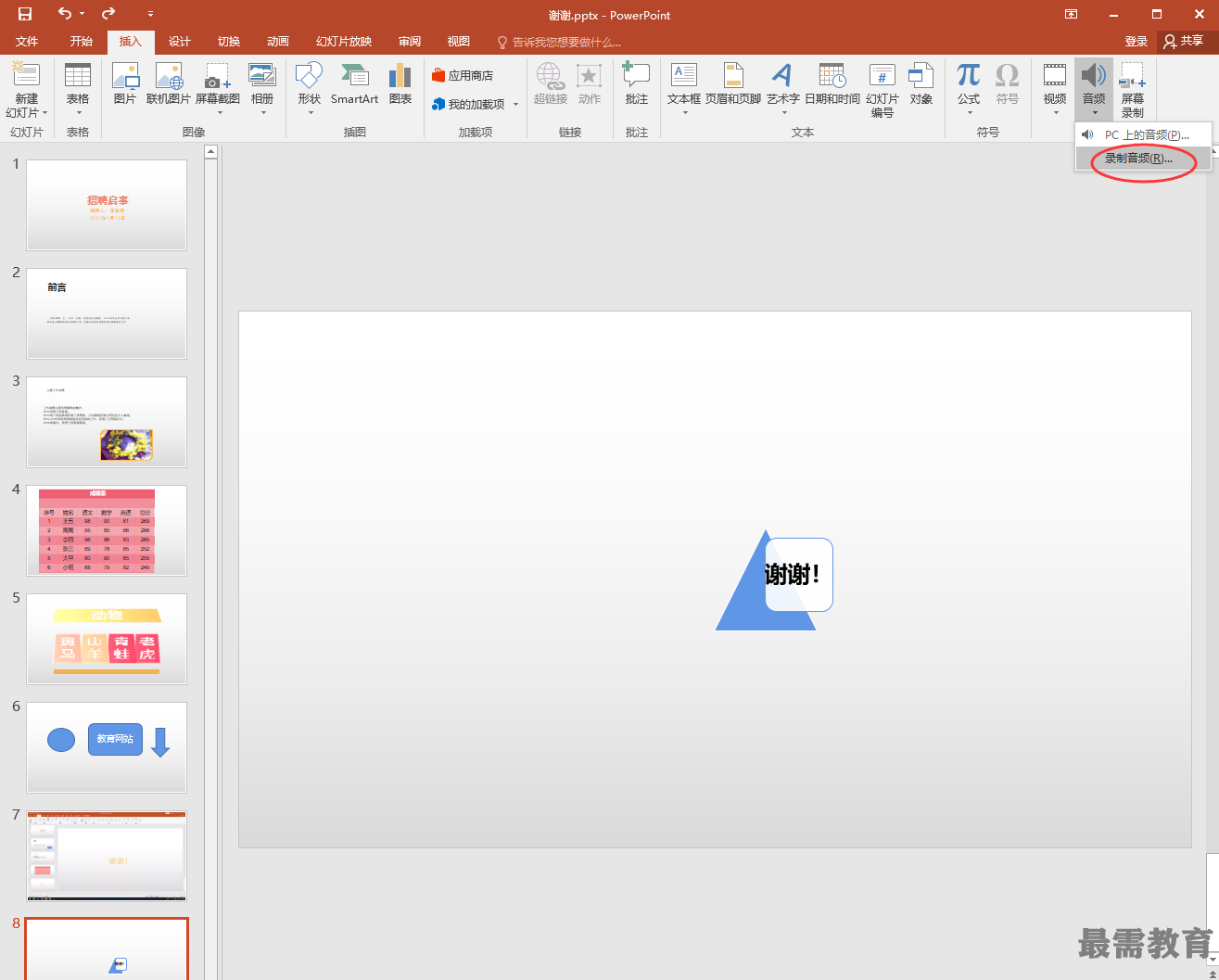Select slide 4 thumbnail with score table
The height and width of the screenshot is (980, 1219).
tap(107, 530)
